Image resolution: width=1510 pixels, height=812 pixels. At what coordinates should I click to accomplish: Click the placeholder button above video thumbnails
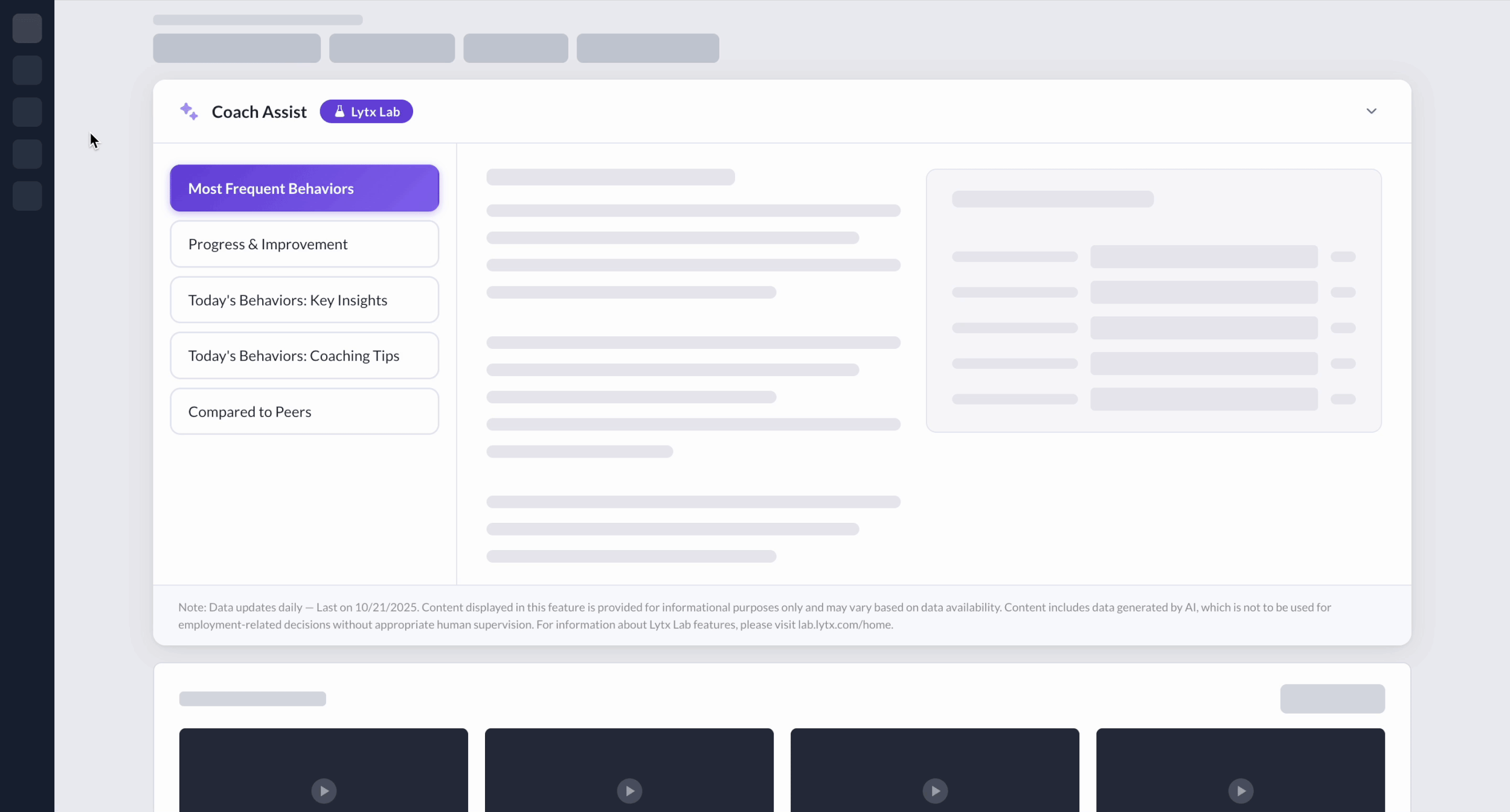click(1332, 699)
